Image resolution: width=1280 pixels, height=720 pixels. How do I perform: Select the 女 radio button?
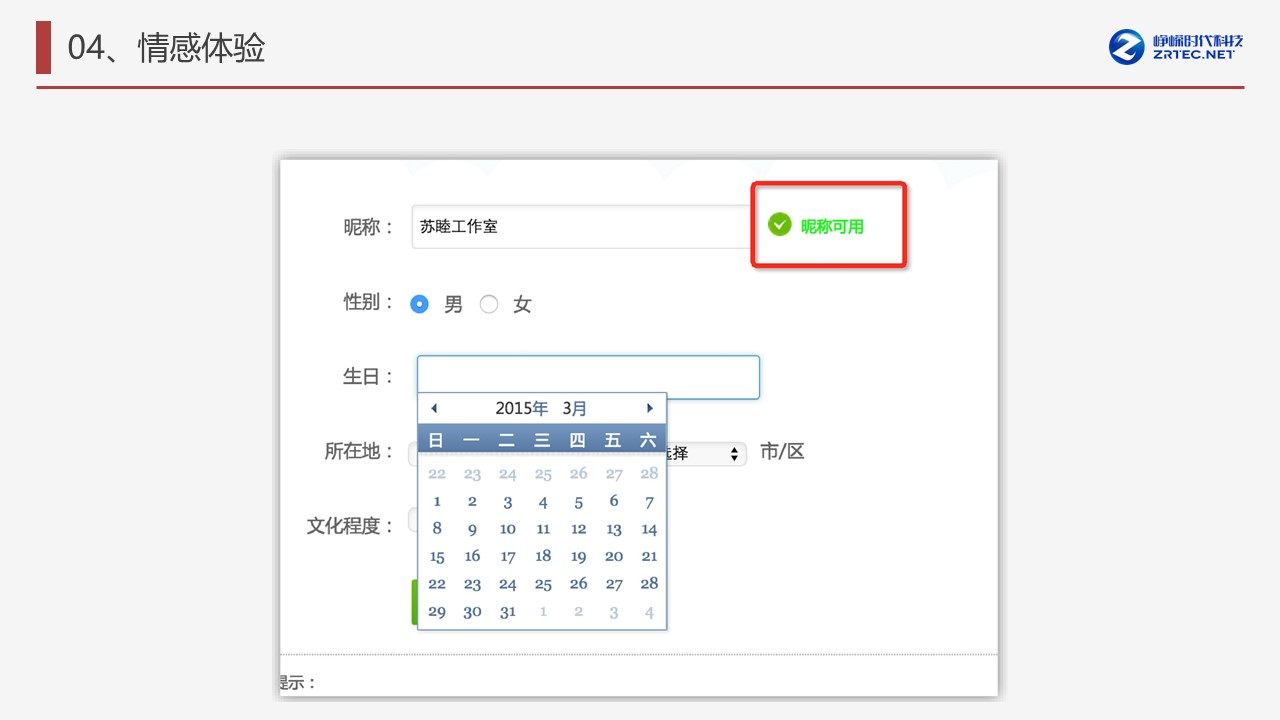tap(489, 304)
